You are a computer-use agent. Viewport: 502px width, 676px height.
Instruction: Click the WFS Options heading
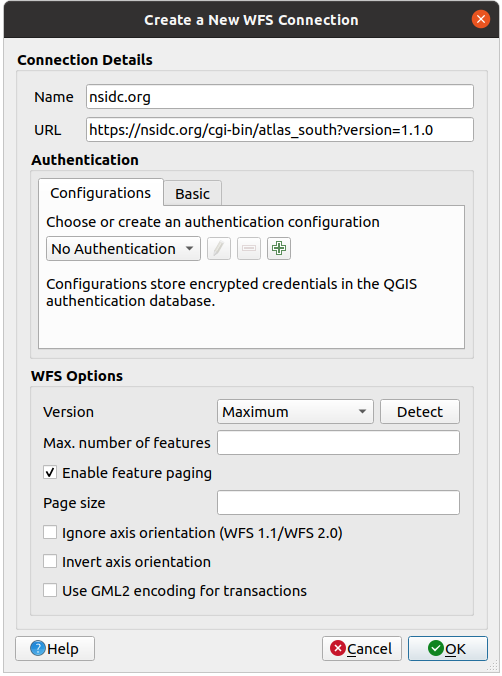(x=77, y=376)
